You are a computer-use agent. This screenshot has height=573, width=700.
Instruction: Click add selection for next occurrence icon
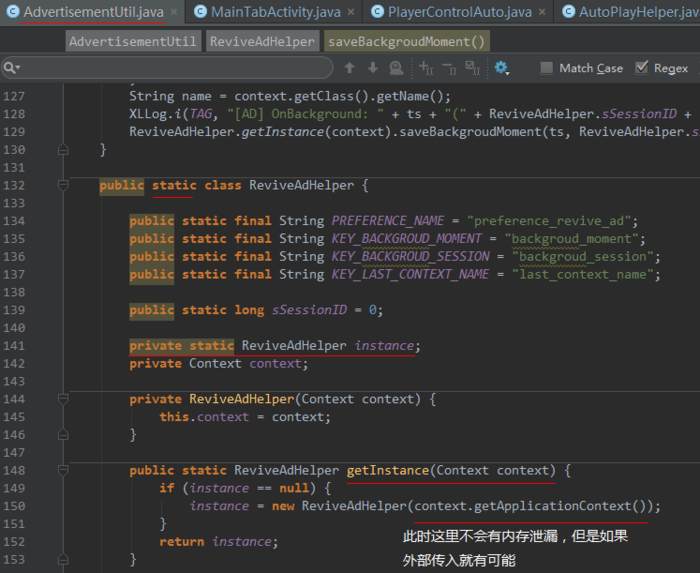[426, 68]
